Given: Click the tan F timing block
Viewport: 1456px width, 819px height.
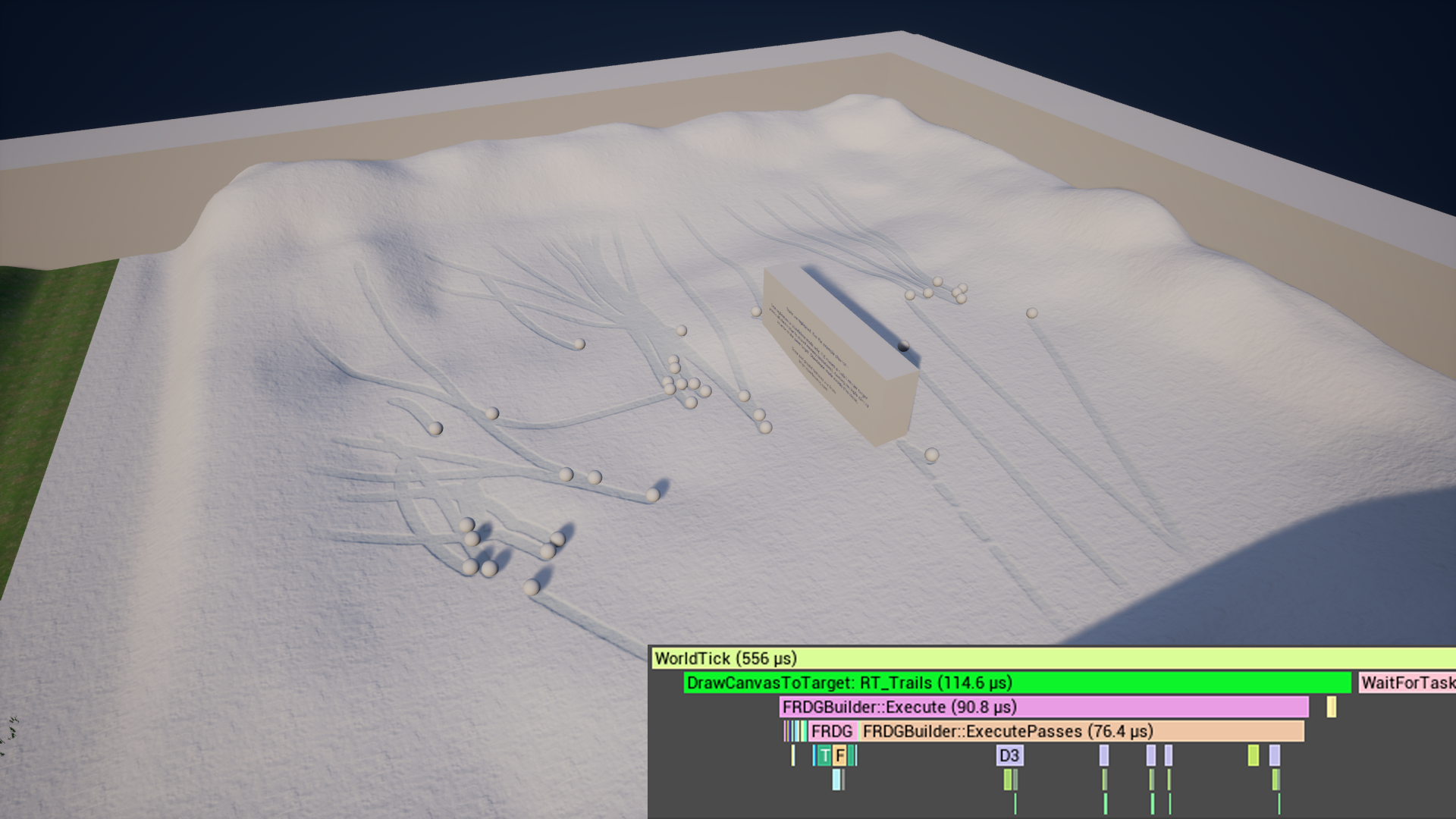Looking at the screenshot, I should [839, 755].
